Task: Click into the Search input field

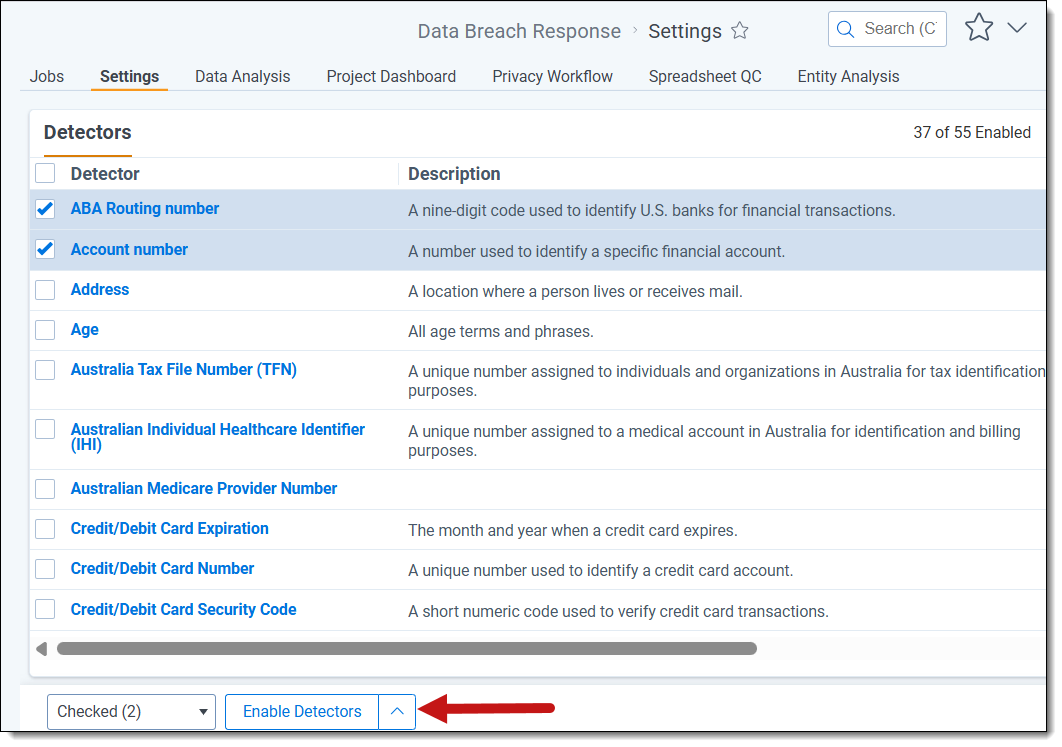Action: (x=899, y=29)
